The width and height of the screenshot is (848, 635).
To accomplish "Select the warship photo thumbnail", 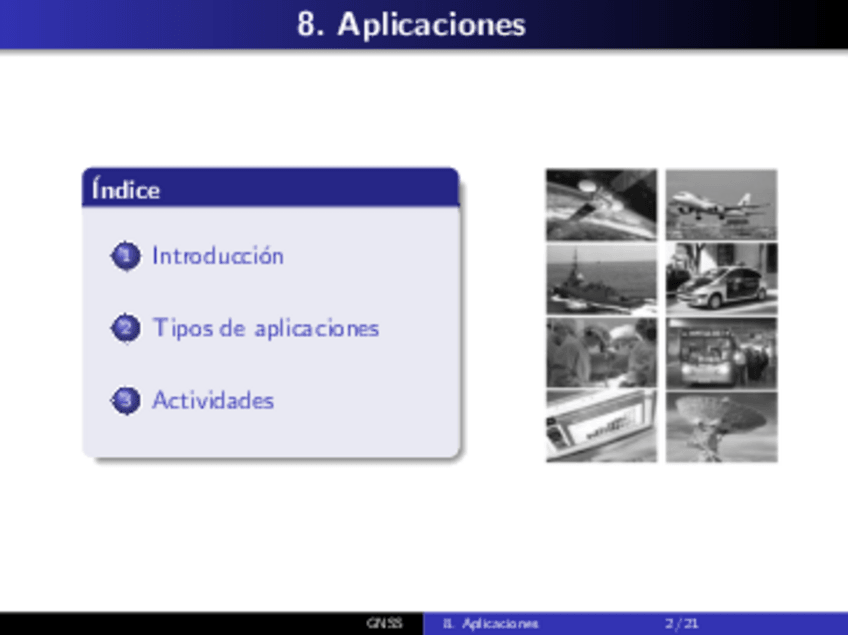I will pyautogui.click(x=601, y=279).
